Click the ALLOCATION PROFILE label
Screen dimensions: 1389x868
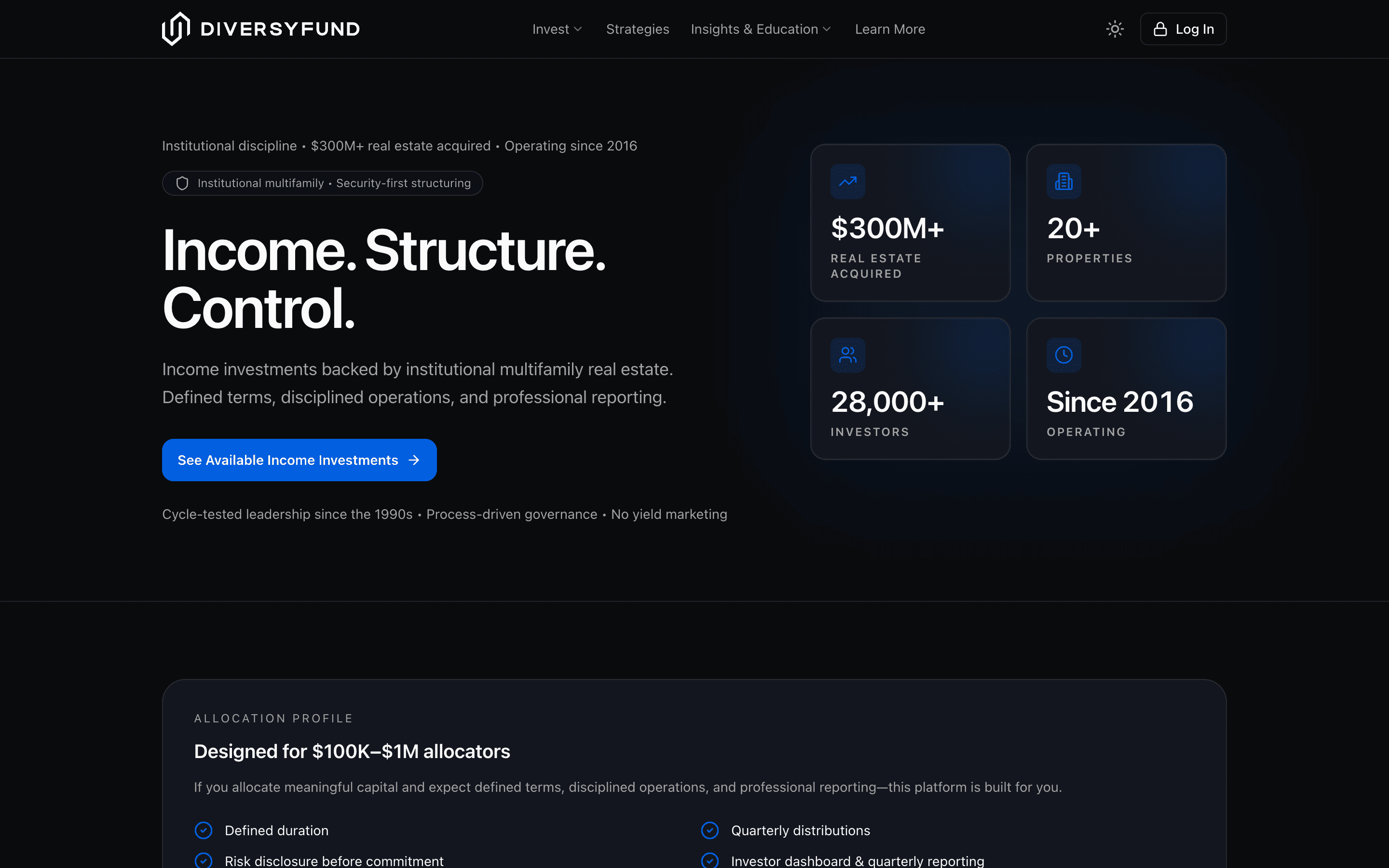pos(273,718)
